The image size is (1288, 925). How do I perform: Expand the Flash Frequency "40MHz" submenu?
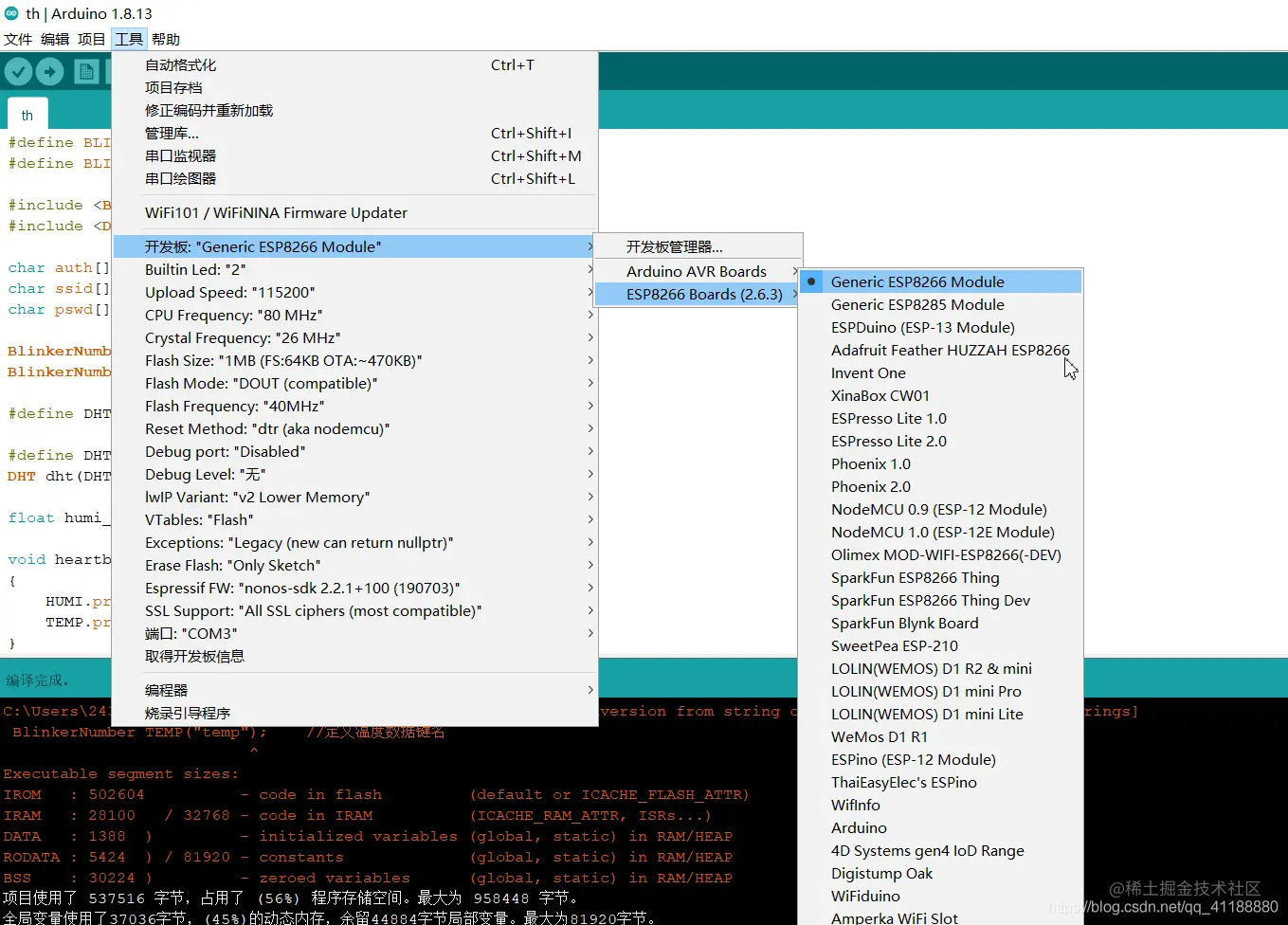coord(355,406)
